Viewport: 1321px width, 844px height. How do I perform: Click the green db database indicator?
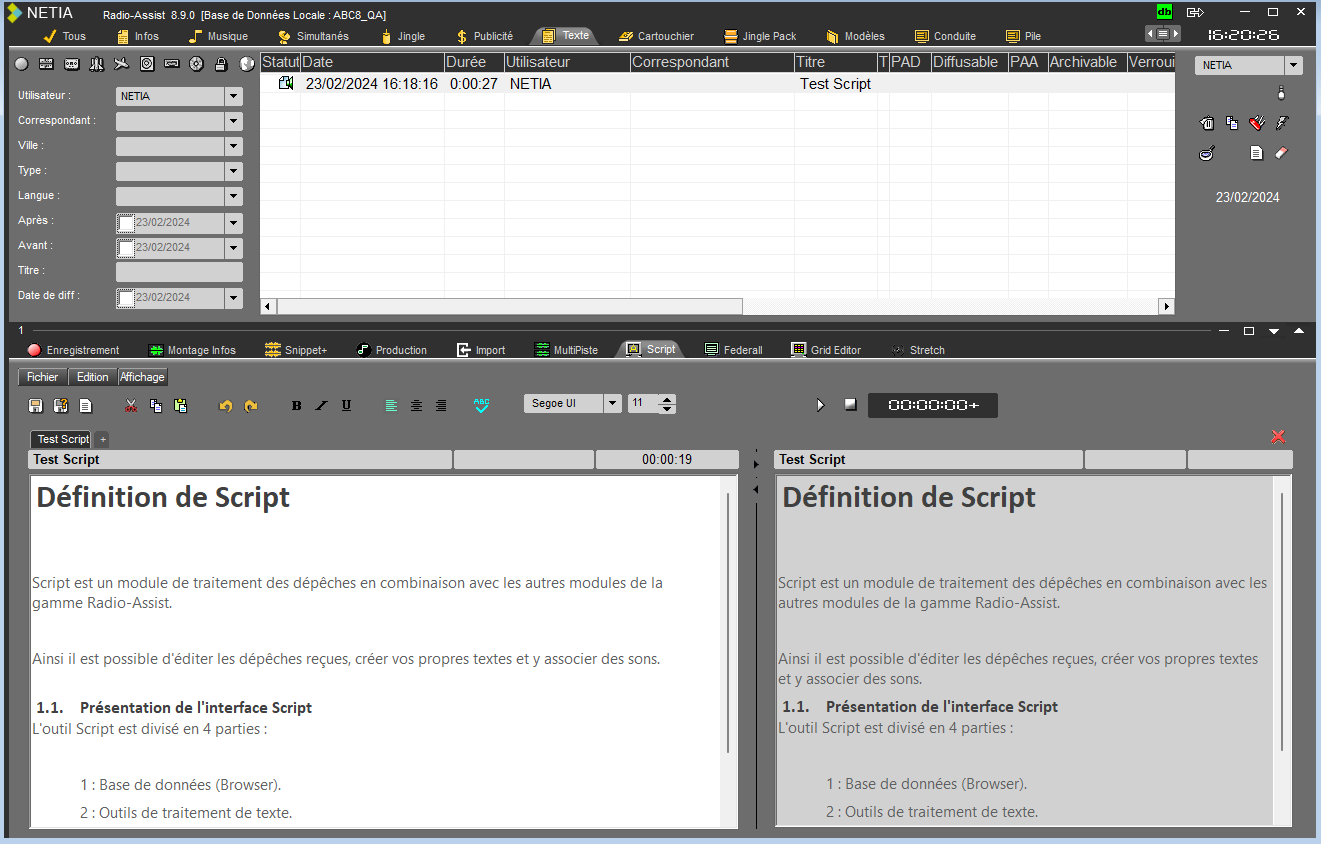(1164, 12)
